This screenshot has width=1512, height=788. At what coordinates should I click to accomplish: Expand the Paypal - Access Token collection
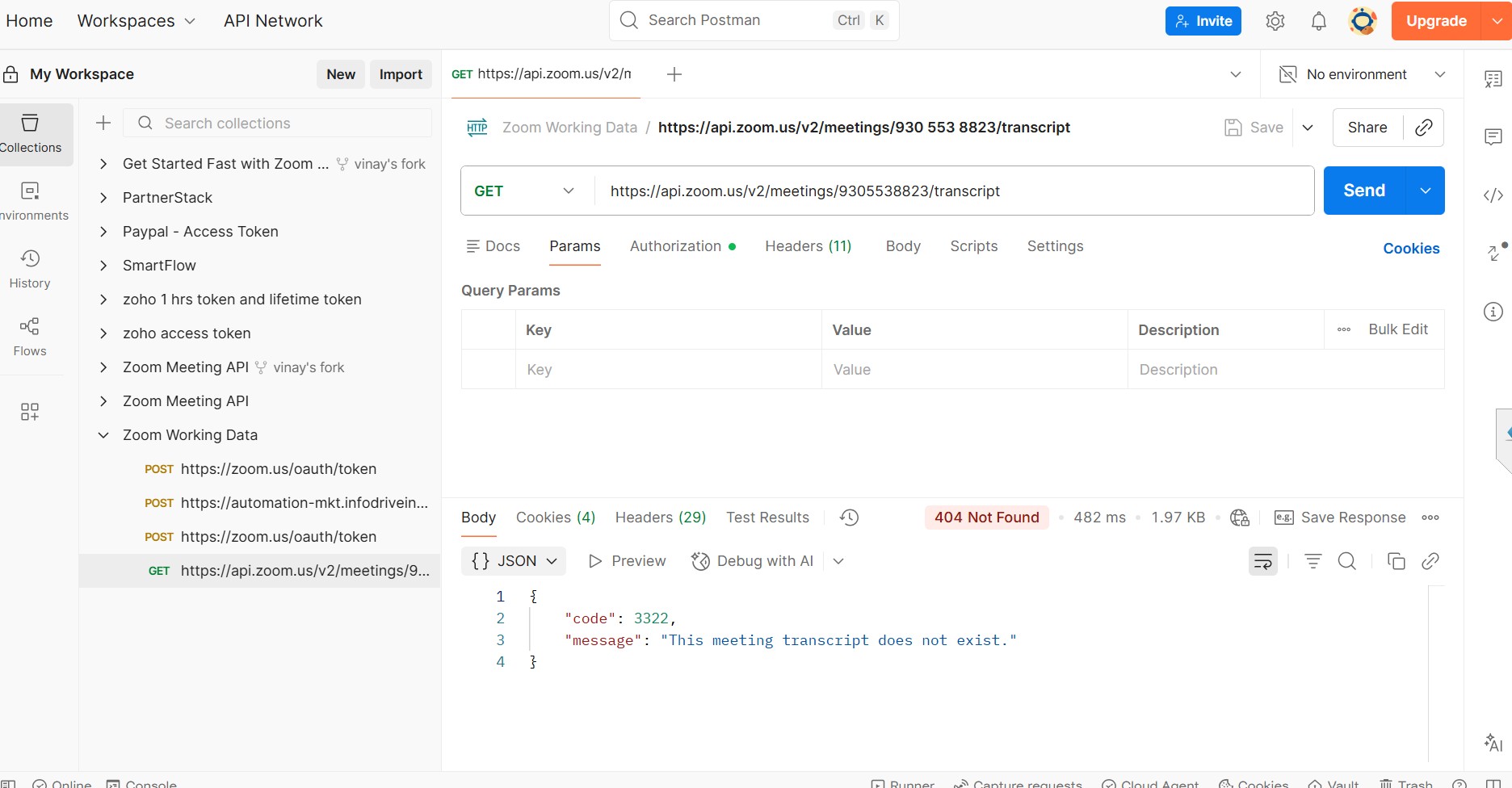103,232
